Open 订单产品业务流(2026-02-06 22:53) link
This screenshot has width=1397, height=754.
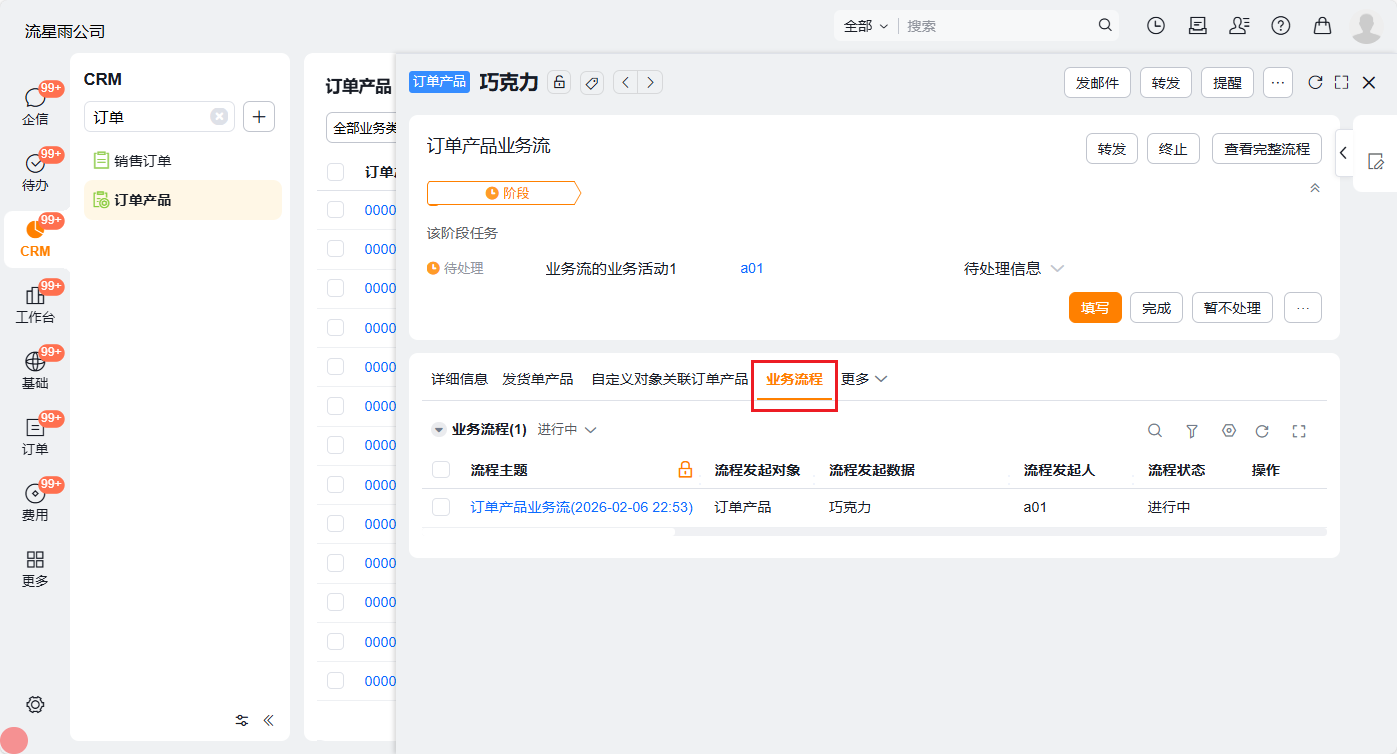pos(581,507)
